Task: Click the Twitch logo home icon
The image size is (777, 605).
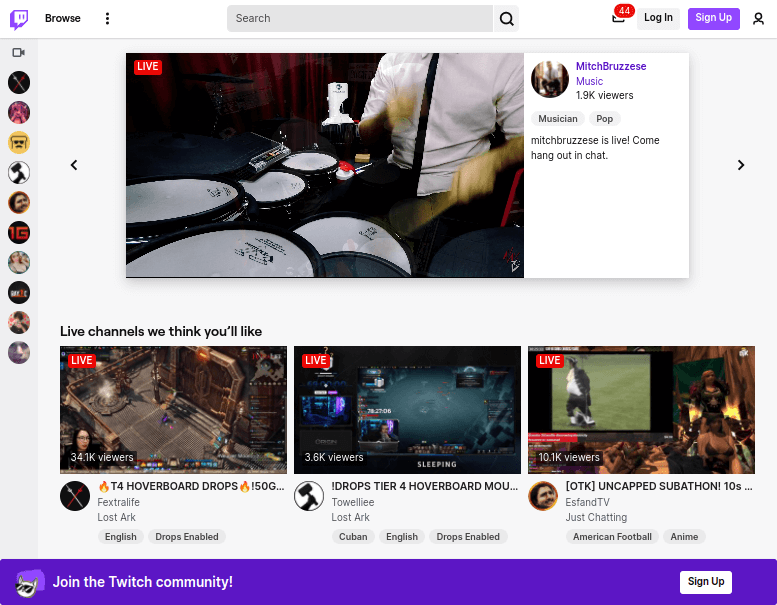Action: tap(19, 19)
